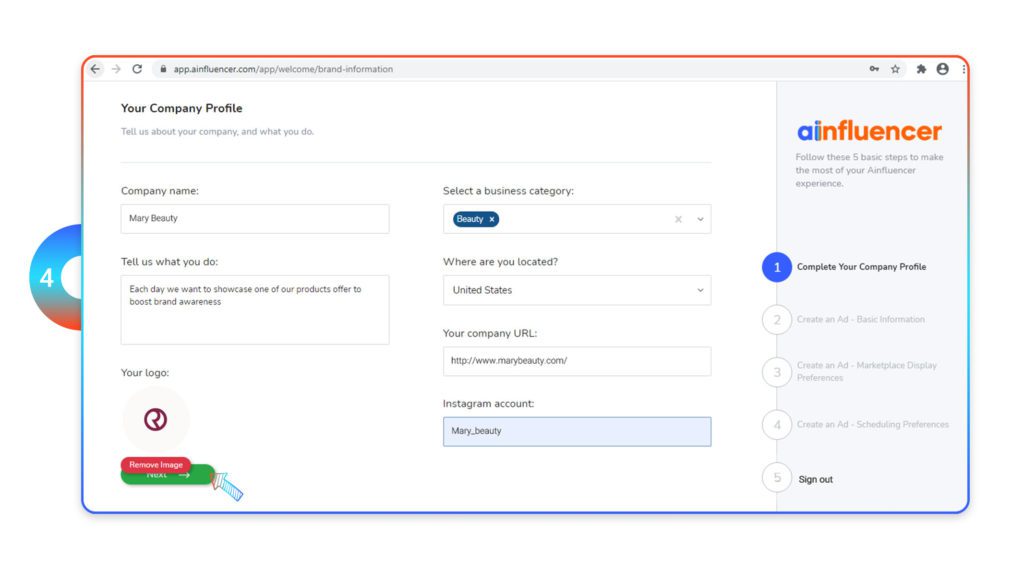Viewport: 1024px width, 571px height.
Task: Open the United States location dropdown
Action: [577, 290]
